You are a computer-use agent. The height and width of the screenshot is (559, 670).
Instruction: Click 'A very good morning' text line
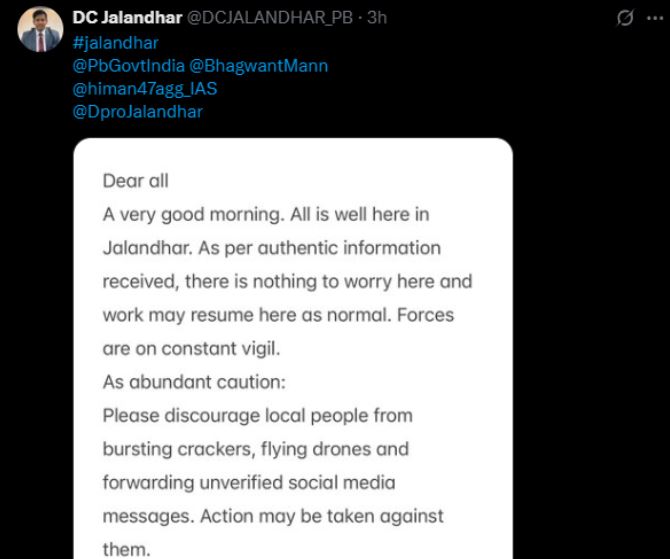[x=266, y=215]
